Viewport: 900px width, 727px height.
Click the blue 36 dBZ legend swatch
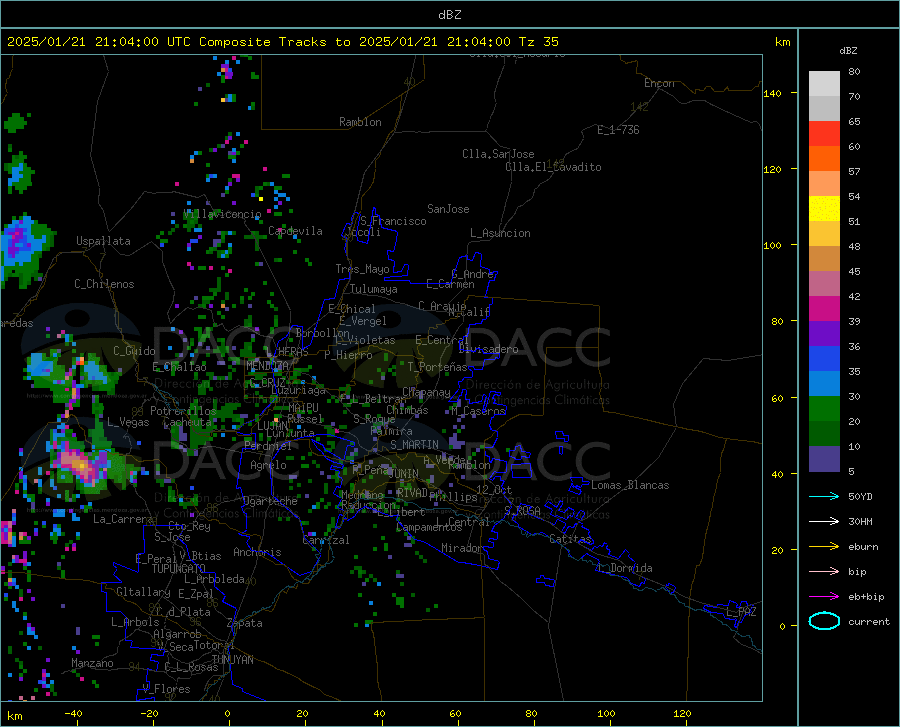point(824,358)
